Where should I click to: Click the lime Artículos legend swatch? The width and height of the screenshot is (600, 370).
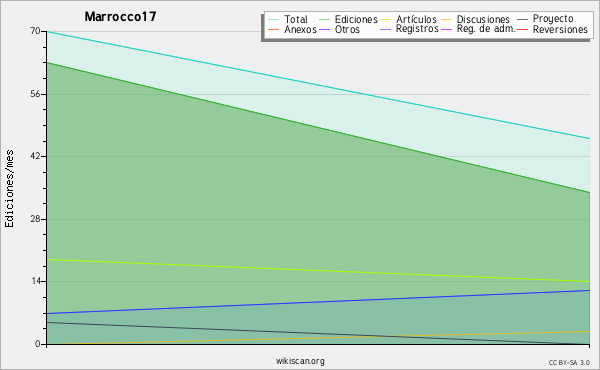(386, 19)
